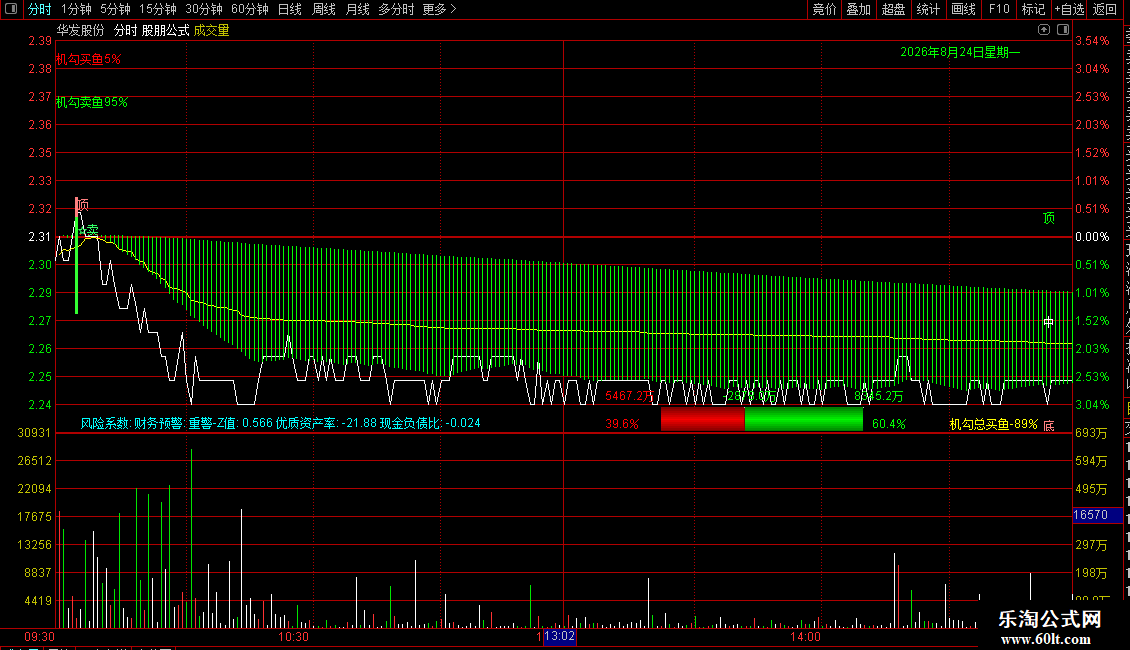Open the 周线 weekly chart

point(324,9)
